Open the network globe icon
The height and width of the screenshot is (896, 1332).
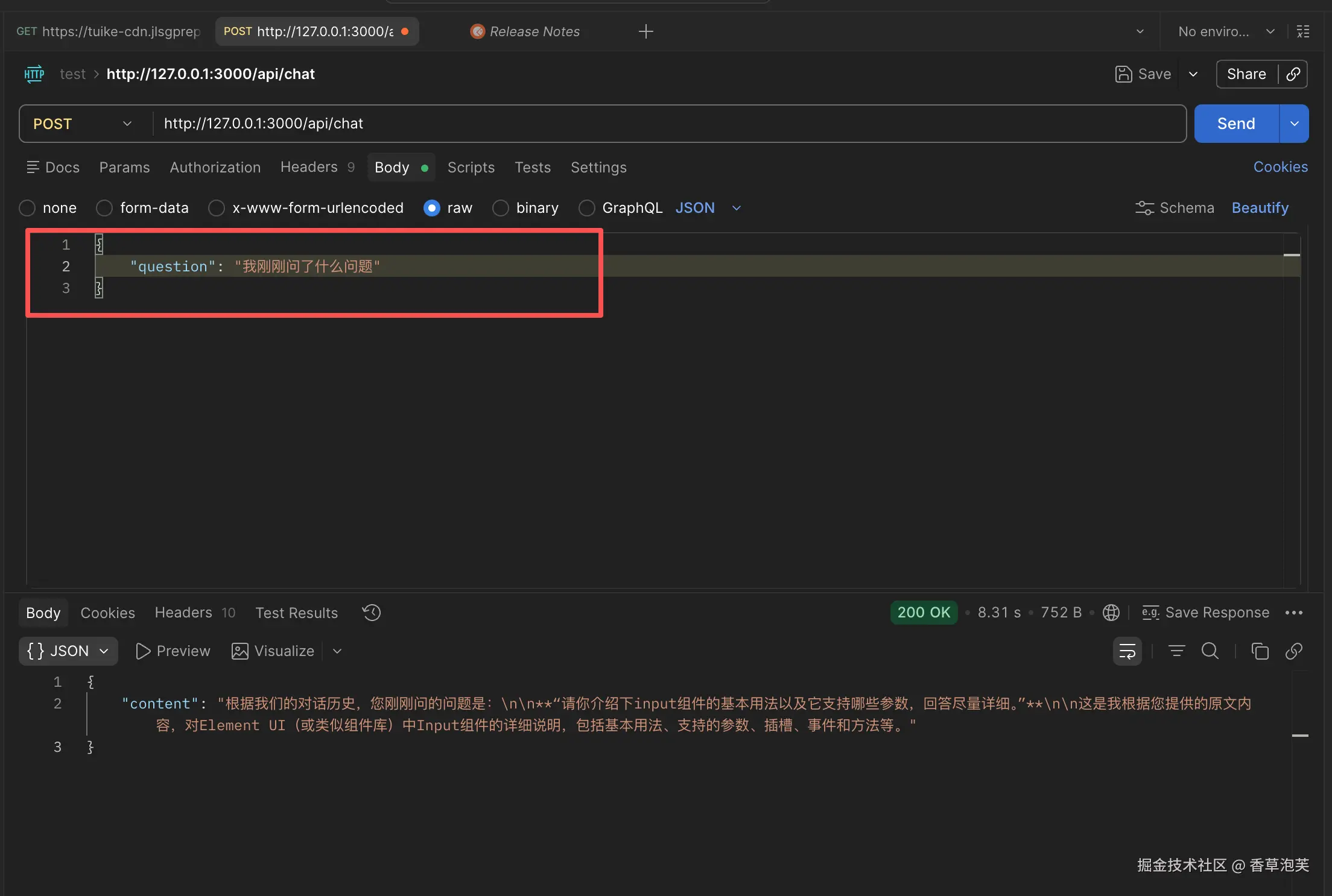(x=1111, y=613)
